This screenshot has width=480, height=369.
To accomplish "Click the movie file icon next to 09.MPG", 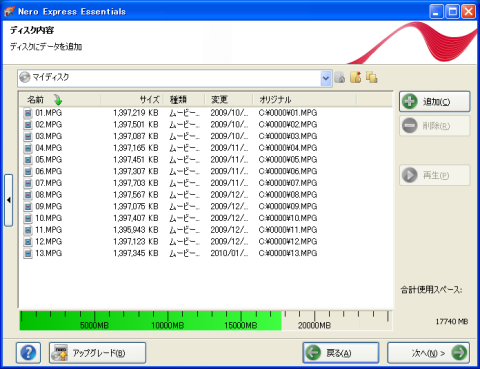I will pyautogui.click(x=28, y=207).
